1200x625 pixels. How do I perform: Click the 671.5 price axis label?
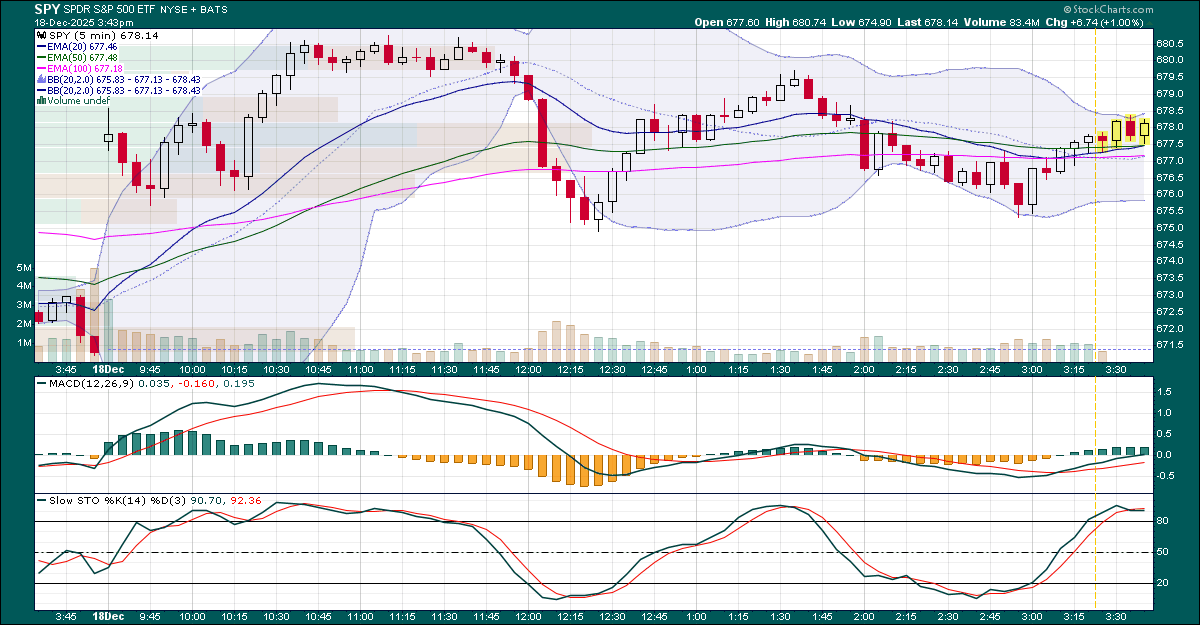[x=1171, y=344]
